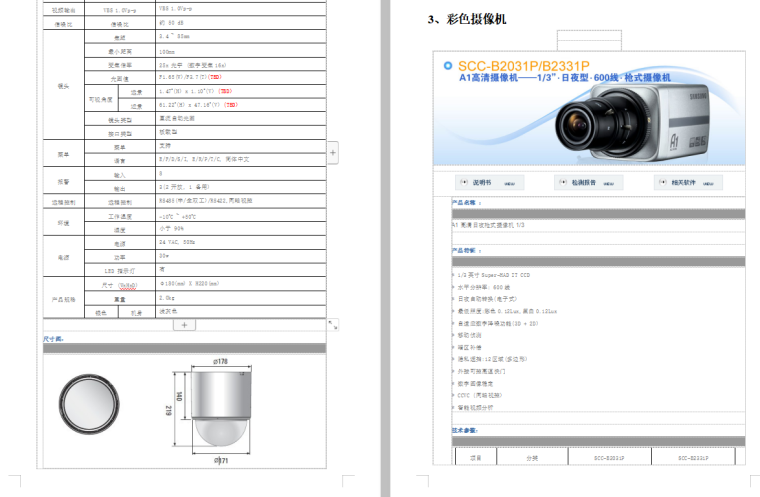Click the 相关软件 icon in the product banner
The height and width of the screenshot is (497, 760).
click(x=683, y=183)
